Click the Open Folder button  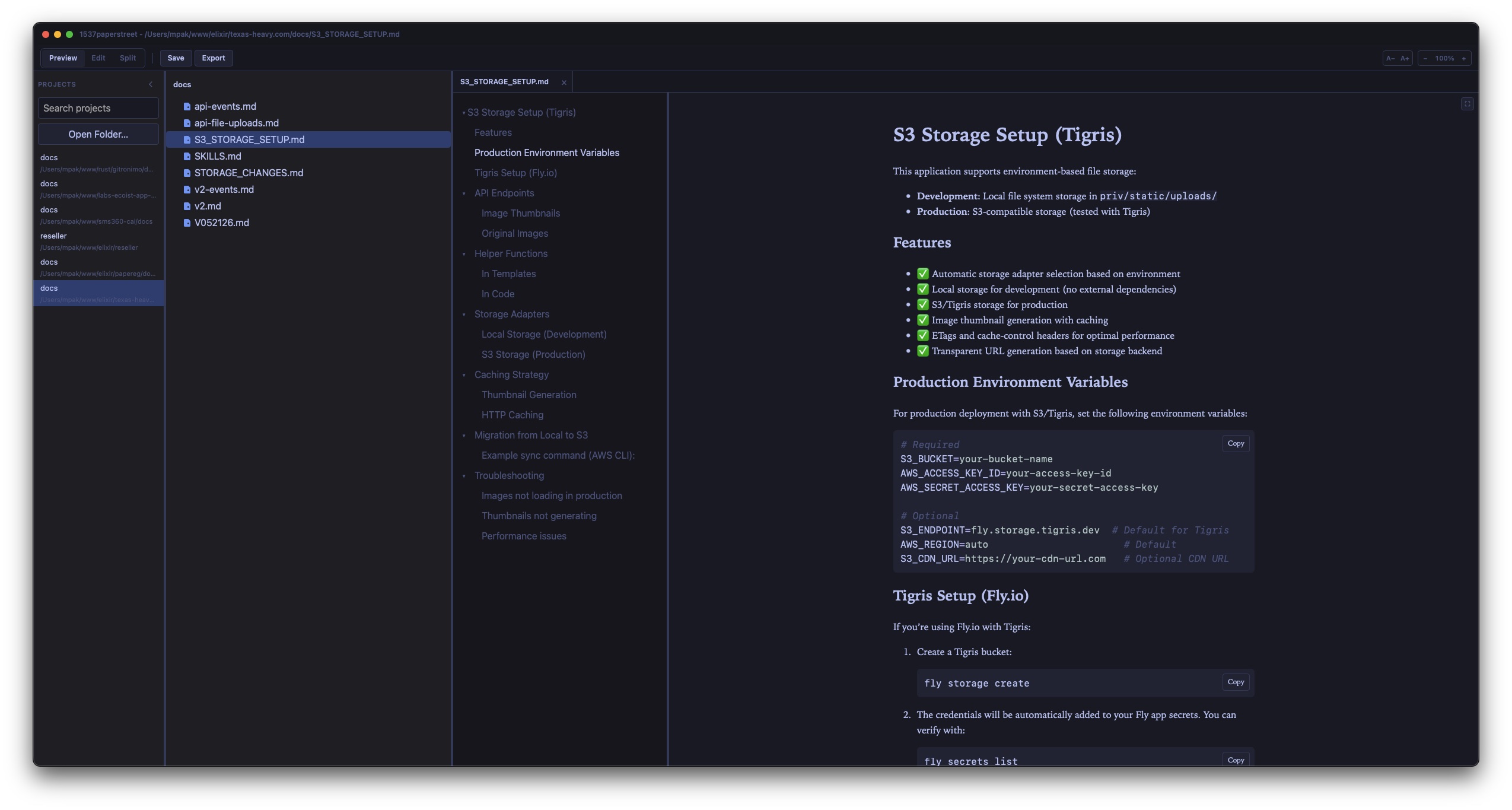coord(98,134)
